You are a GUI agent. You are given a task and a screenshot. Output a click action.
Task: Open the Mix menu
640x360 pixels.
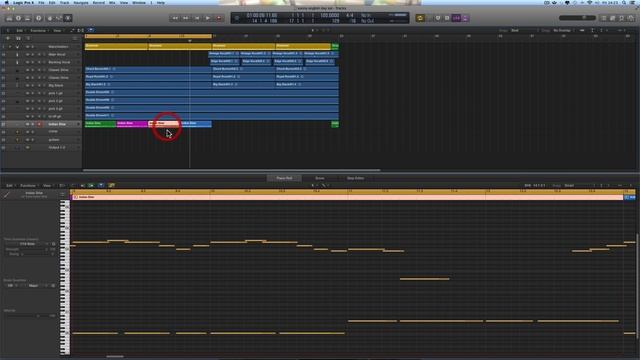tap(112, 2)
